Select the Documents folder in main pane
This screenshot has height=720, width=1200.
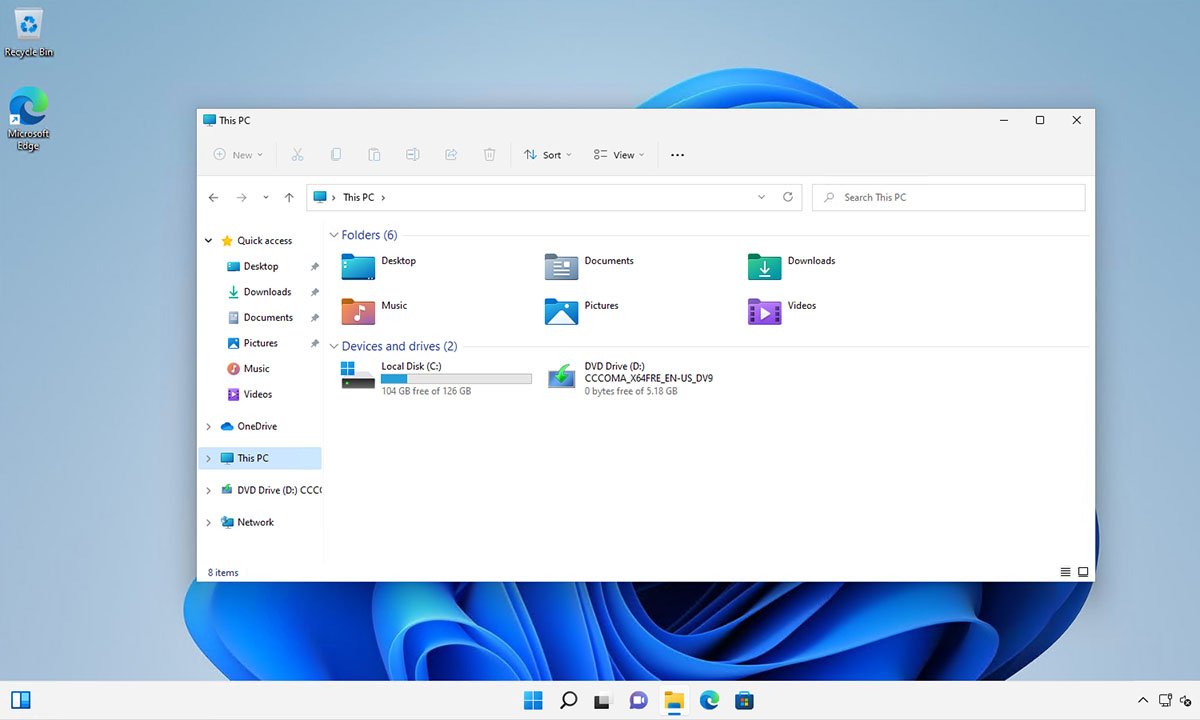point(590,266)
